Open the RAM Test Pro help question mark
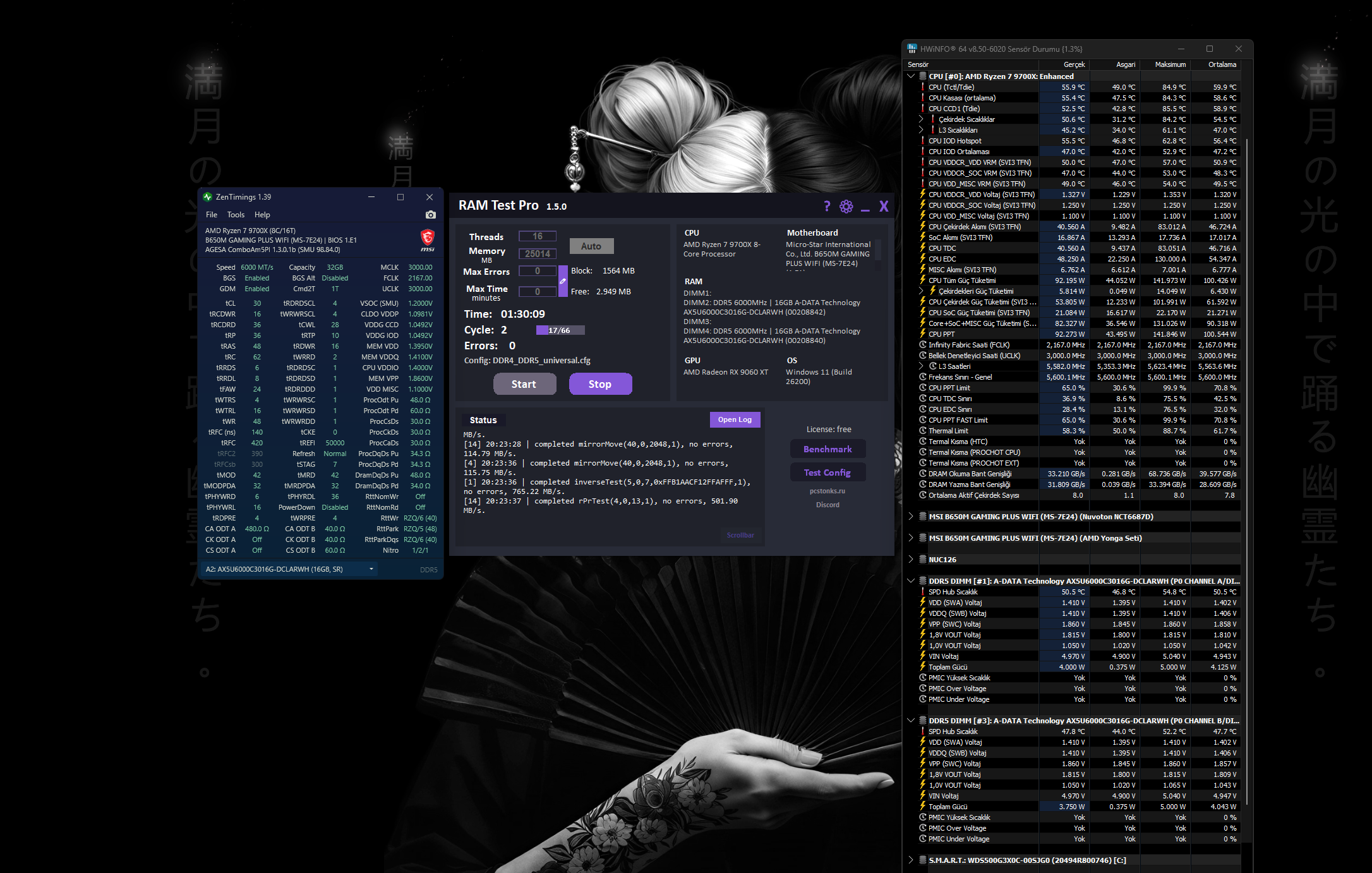1372x873 pixels. point(827,206)
